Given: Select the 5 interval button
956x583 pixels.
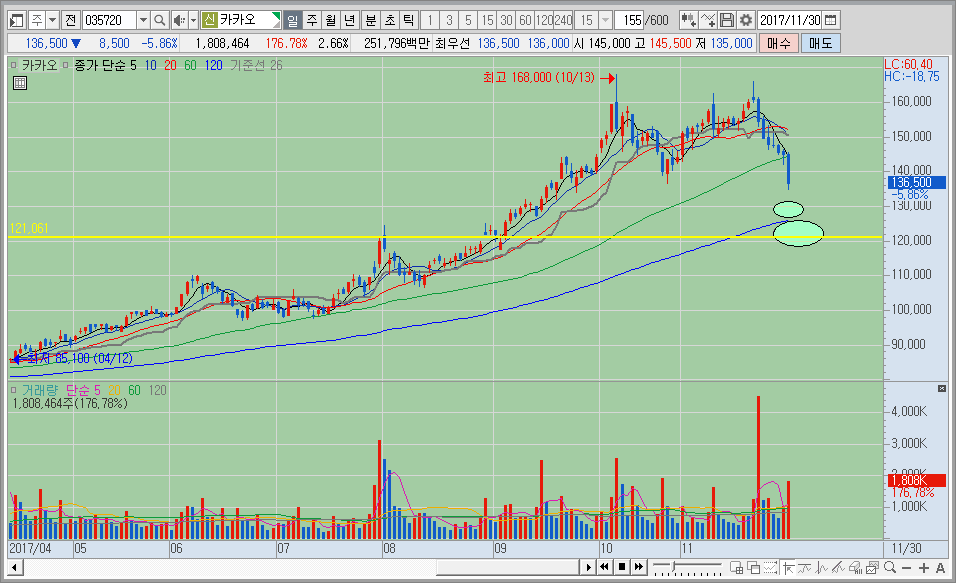Looking at the screenshot, I should pyautogui.click(x=468, y=20).
